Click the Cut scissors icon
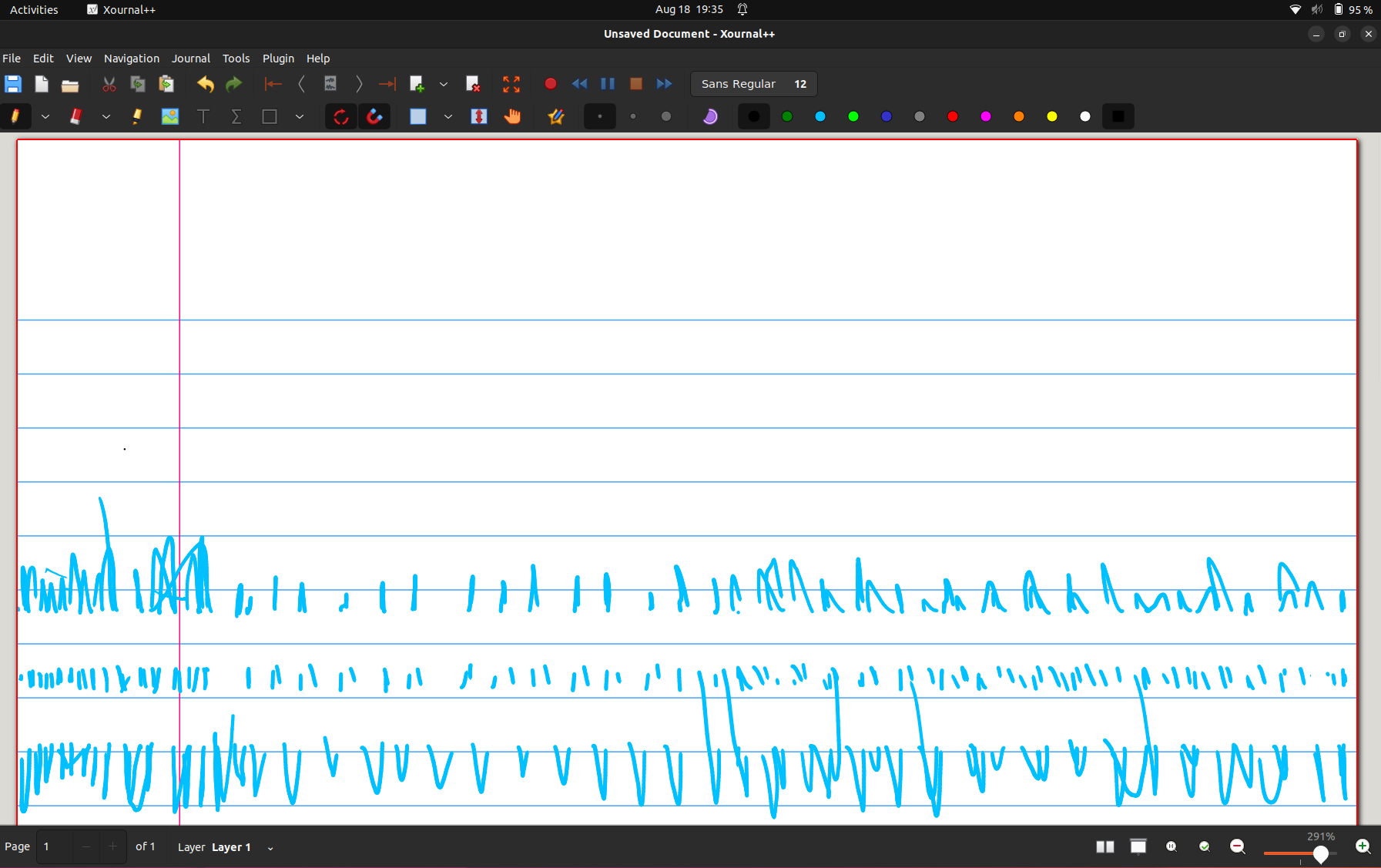Screen dimensions: 1381x868 [109, 84]
